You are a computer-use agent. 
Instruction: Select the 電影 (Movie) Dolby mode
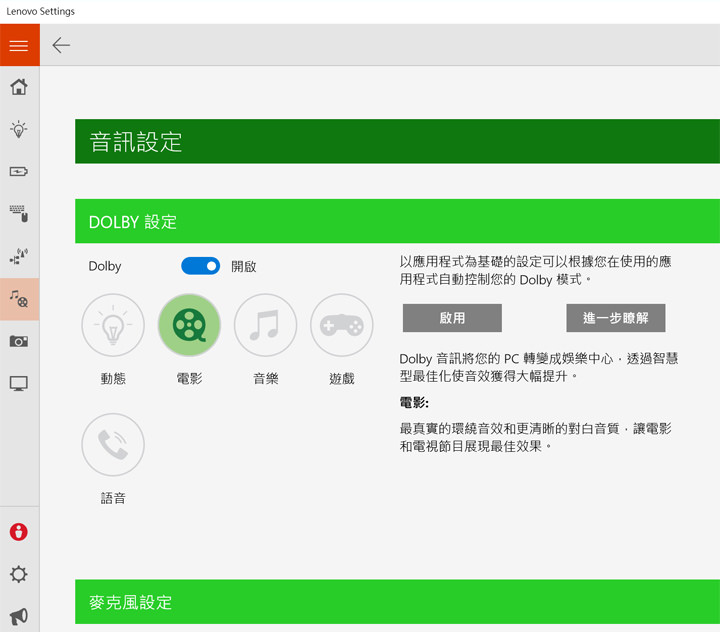tap(189, 325)
